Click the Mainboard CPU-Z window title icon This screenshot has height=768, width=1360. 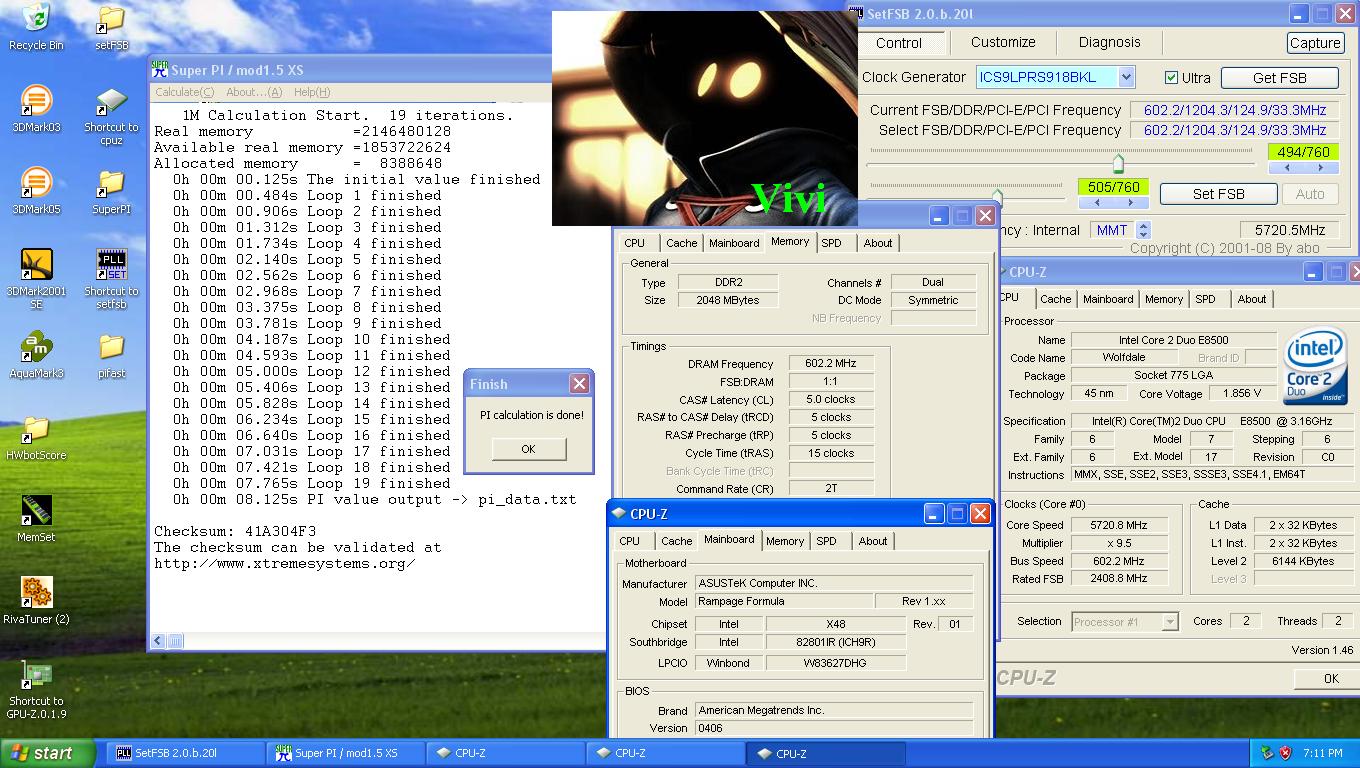[618, 514]
